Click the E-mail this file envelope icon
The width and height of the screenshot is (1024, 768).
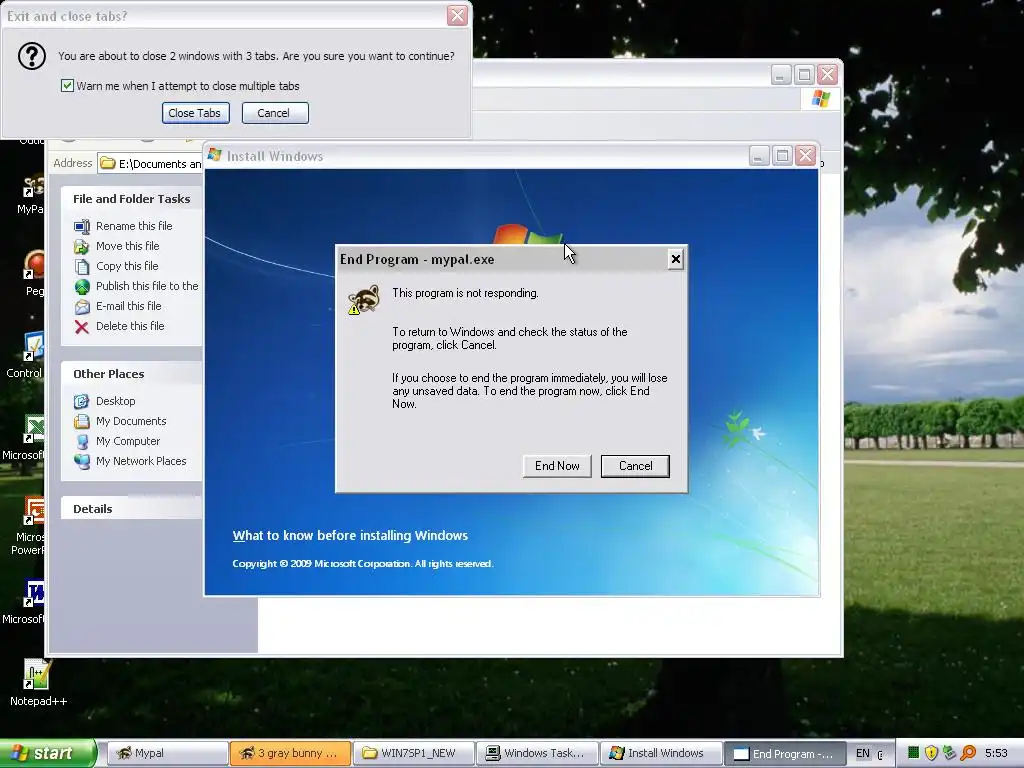tap(82, 306)
